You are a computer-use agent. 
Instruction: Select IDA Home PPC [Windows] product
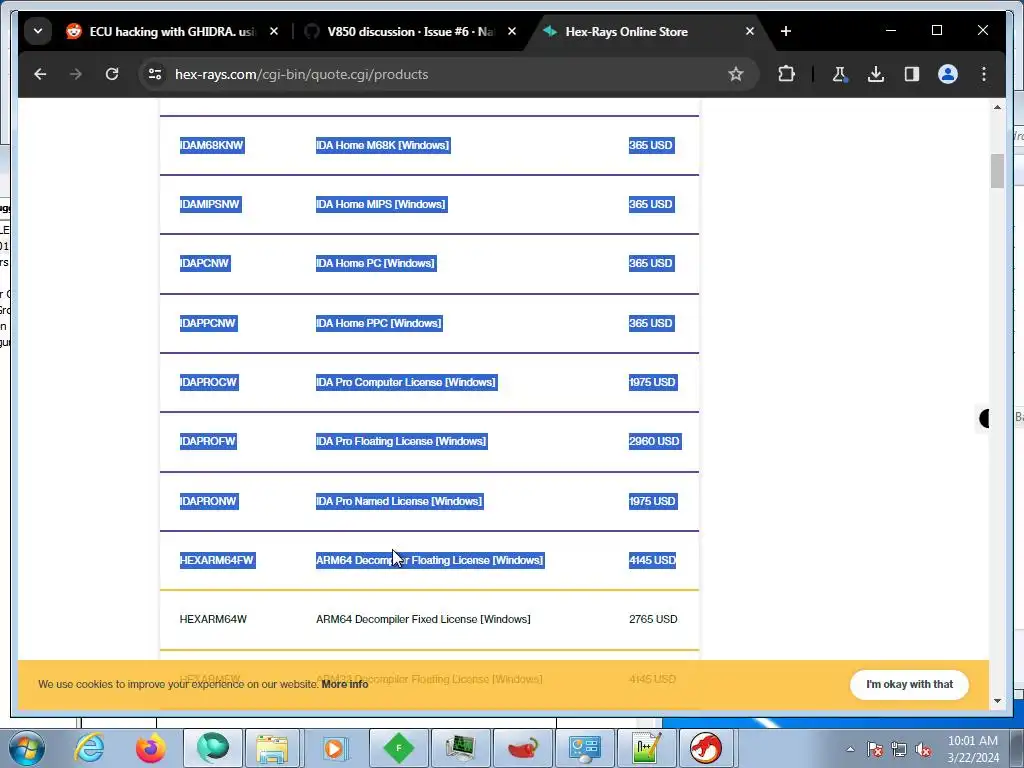pyautogui.click(x=379, y=323)
